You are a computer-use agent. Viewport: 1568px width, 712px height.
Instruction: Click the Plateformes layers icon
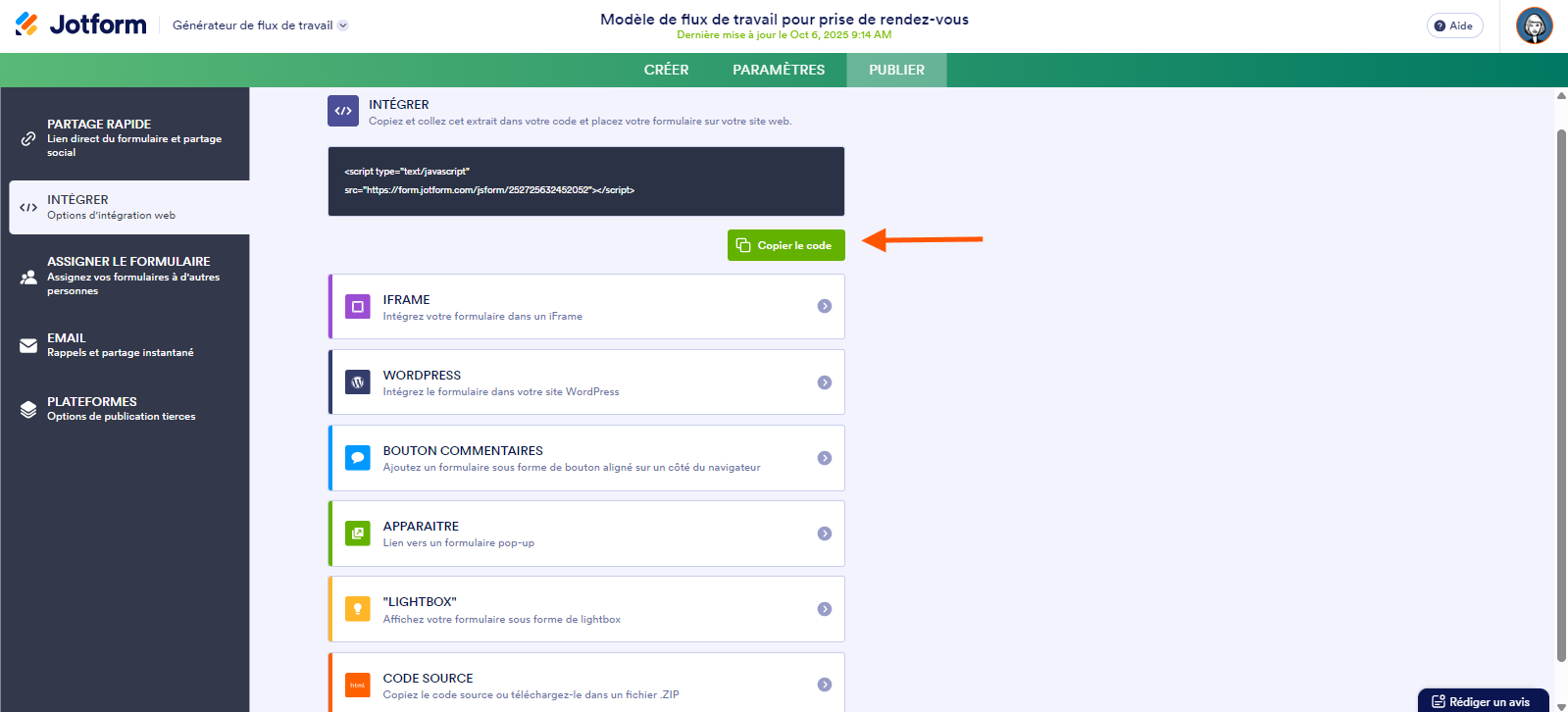[28, 409]
